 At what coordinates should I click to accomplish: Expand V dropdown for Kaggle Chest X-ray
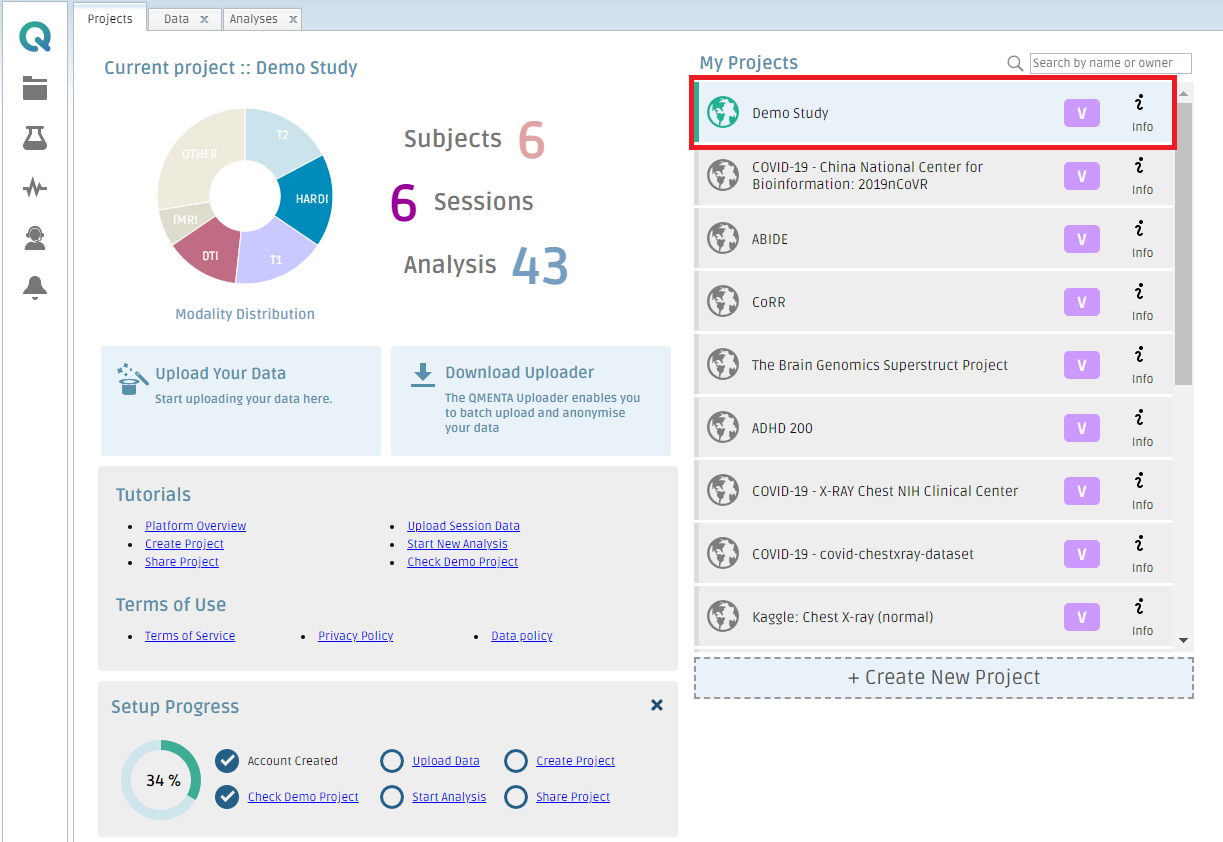point(1081,617)
